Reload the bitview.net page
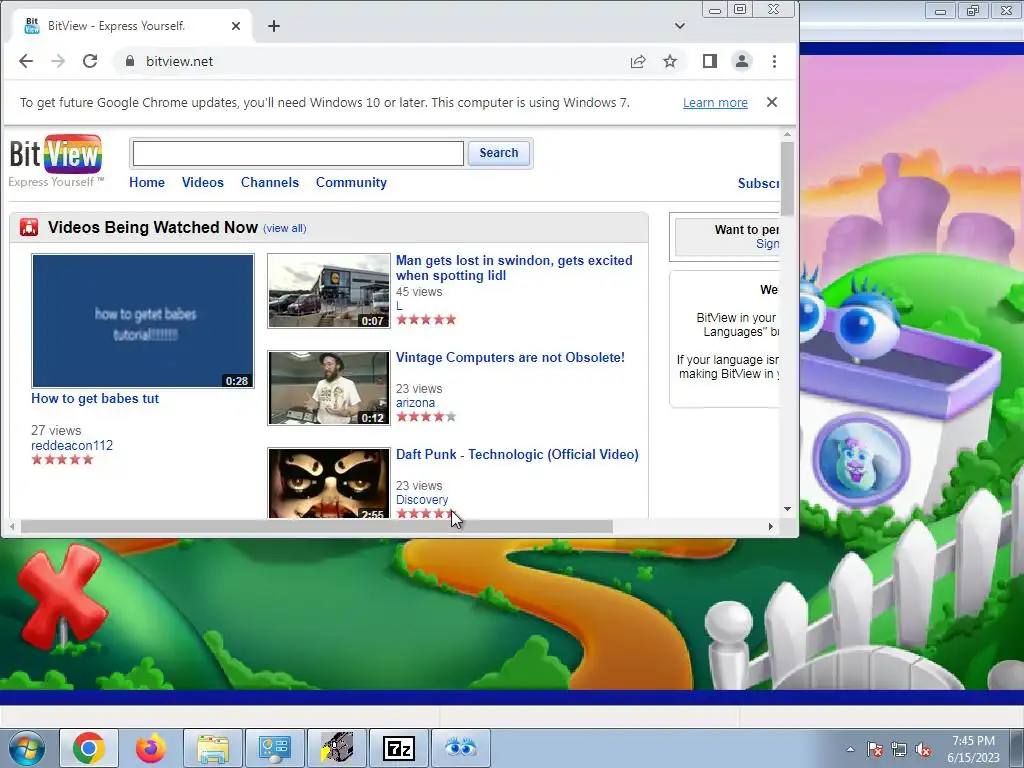1024x768 pixels. 90,61
